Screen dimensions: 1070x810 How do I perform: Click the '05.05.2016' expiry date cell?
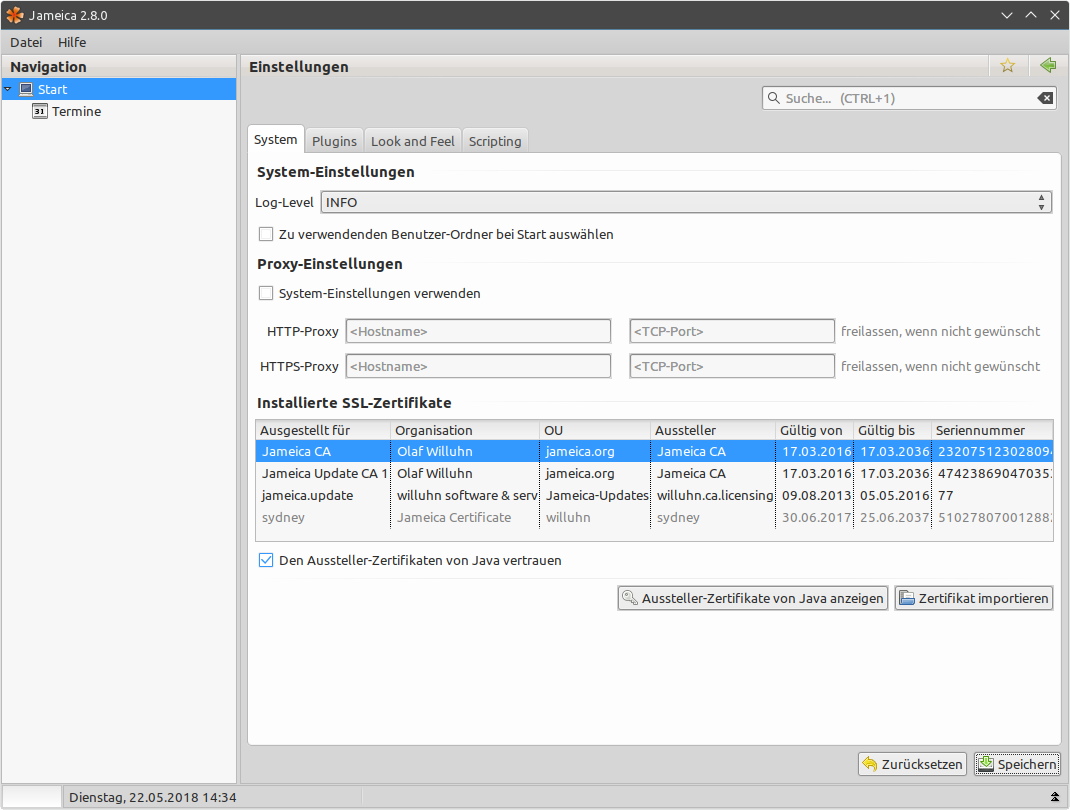click(x=895, y=495)
